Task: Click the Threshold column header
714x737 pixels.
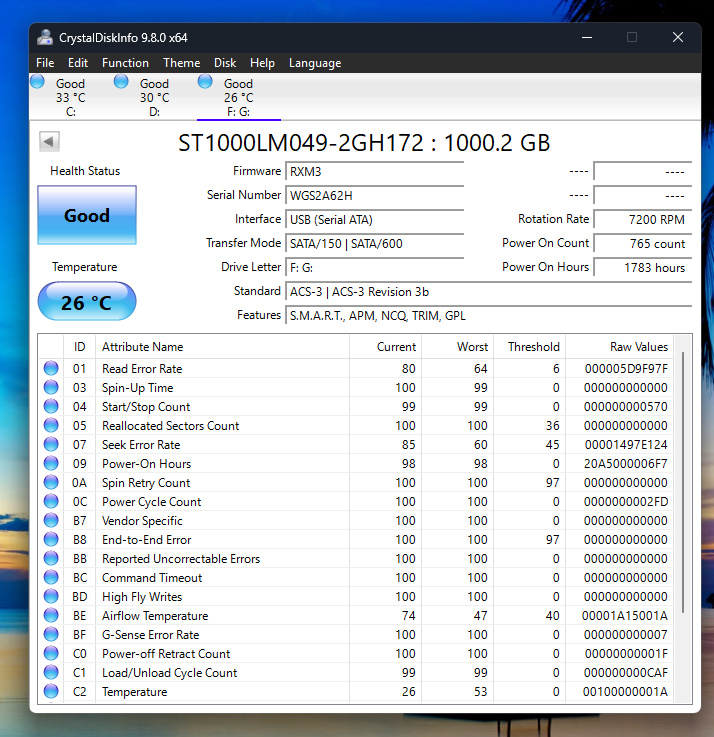Action: (x=529, y=347)
